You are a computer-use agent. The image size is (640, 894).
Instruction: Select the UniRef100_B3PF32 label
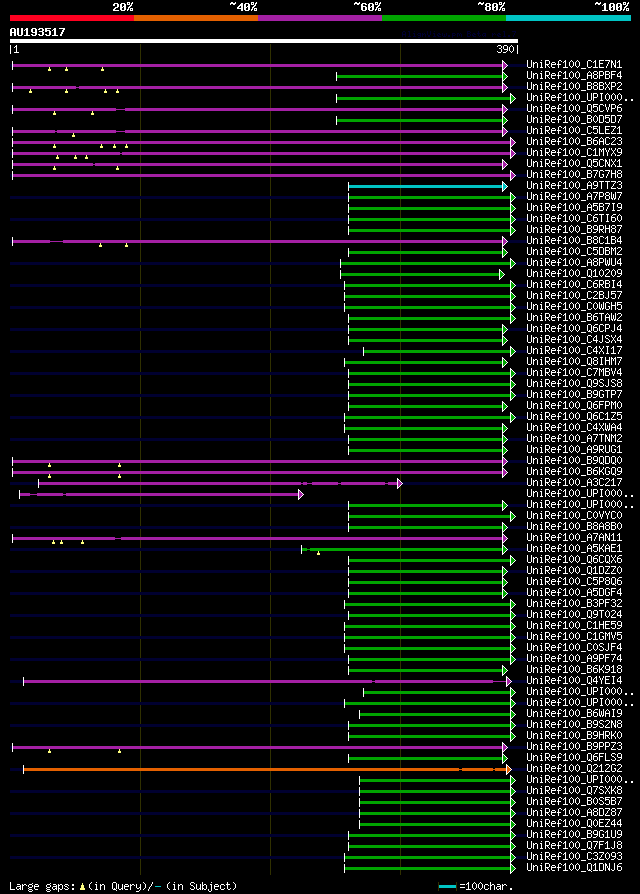click(574, 603)
